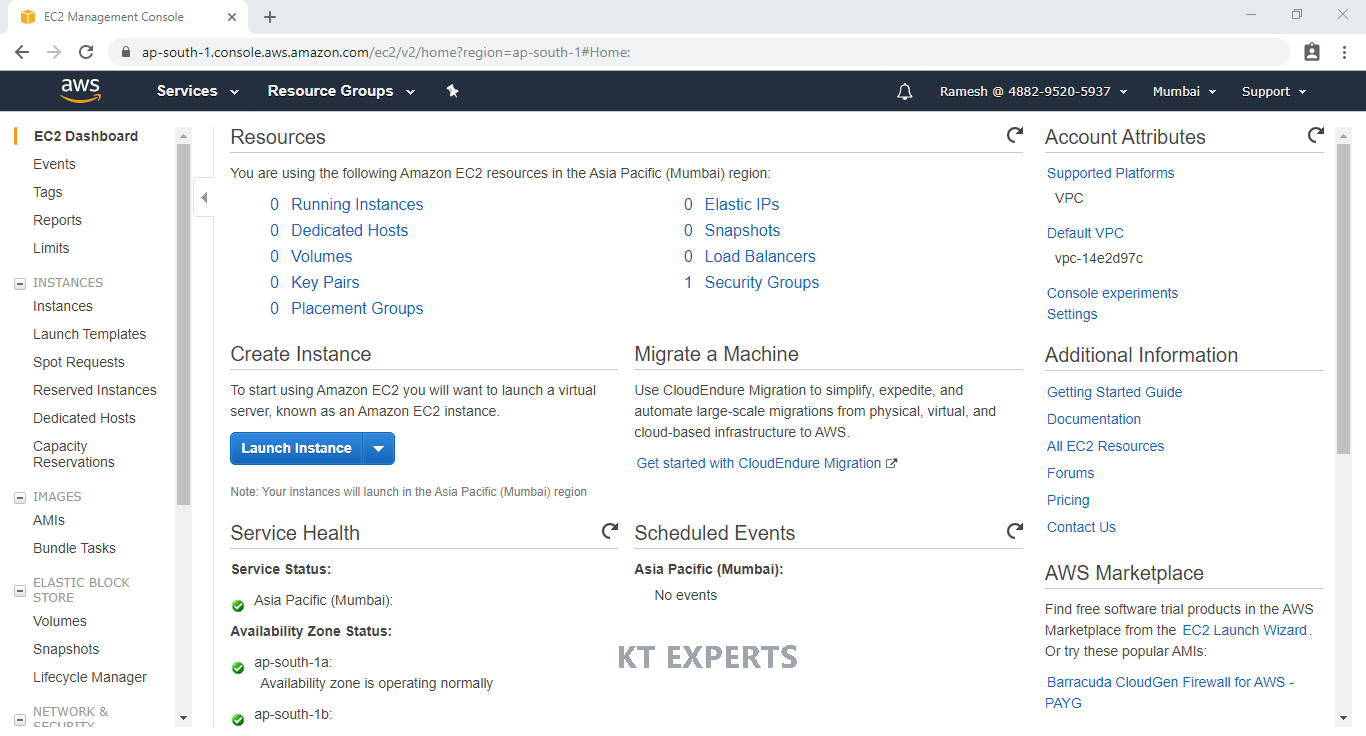Open the notifications bell icon
Screen dimensions: 1366x736
coord(905,92)
